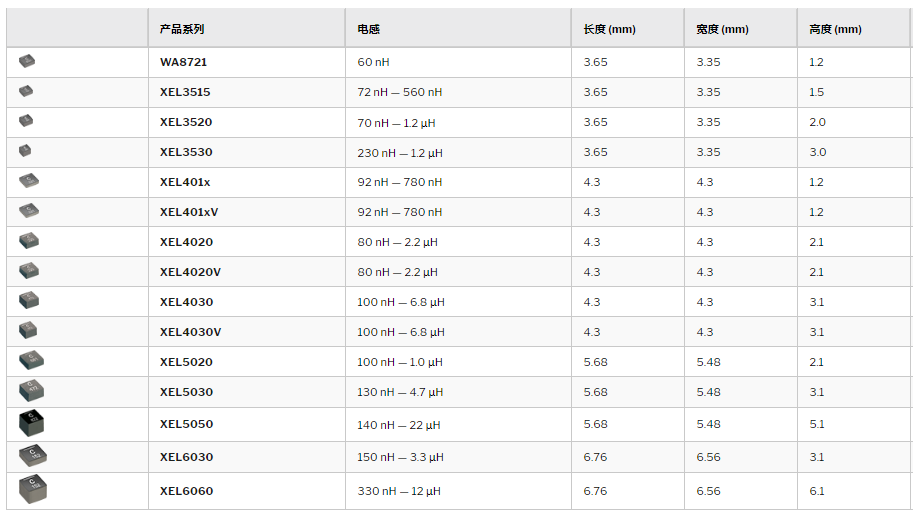Click the XEL5020 inductor thumbnail image

31,360
